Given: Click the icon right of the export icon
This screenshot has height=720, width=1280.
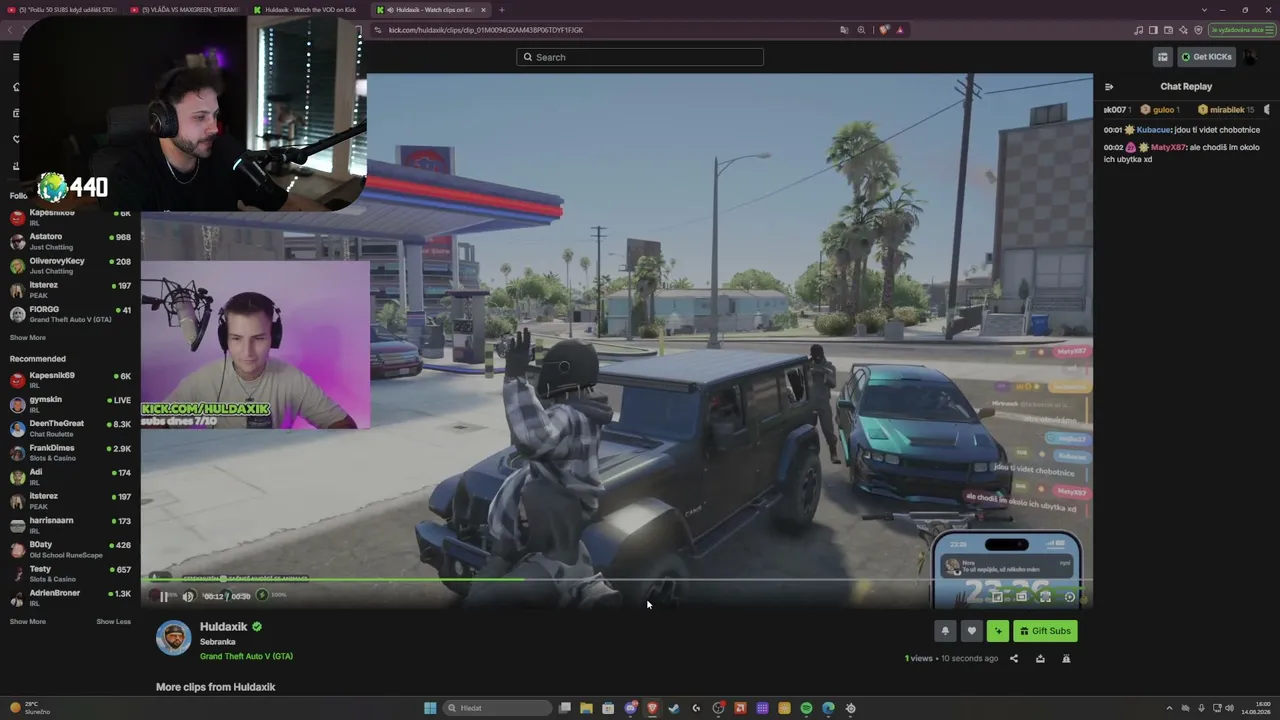Looking at the screenshot, I should point(1066,659).
